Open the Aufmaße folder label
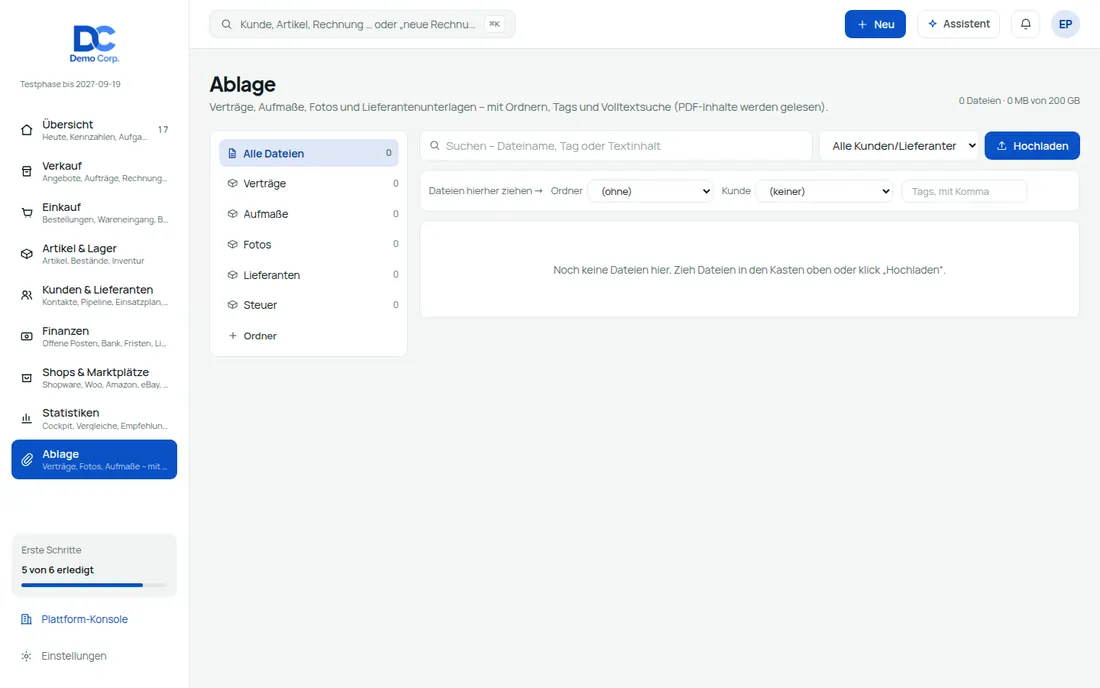The height and width of the screenshot is (688, 1100). [x=265, y=214]
